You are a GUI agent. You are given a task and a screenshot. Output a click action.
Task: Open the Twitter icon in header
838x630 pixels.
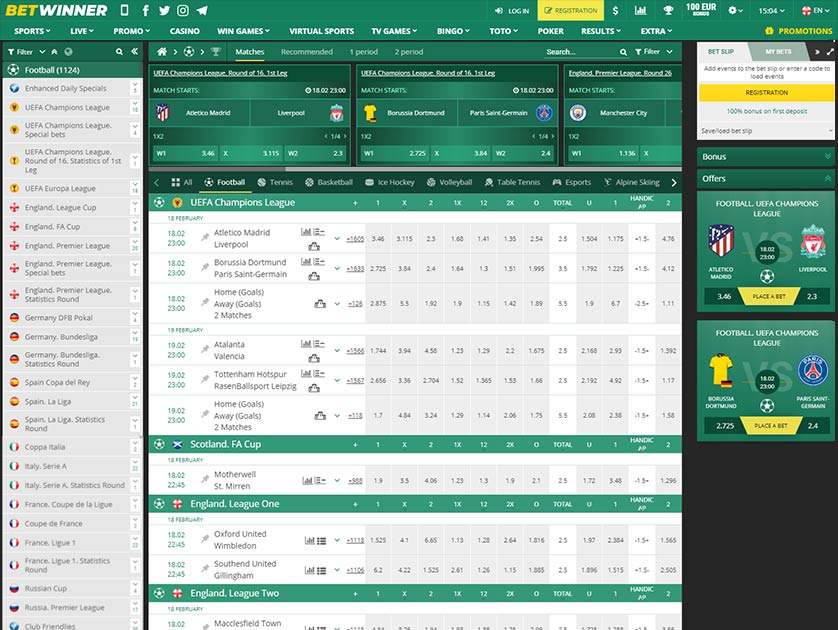click(x=164, y=10)
